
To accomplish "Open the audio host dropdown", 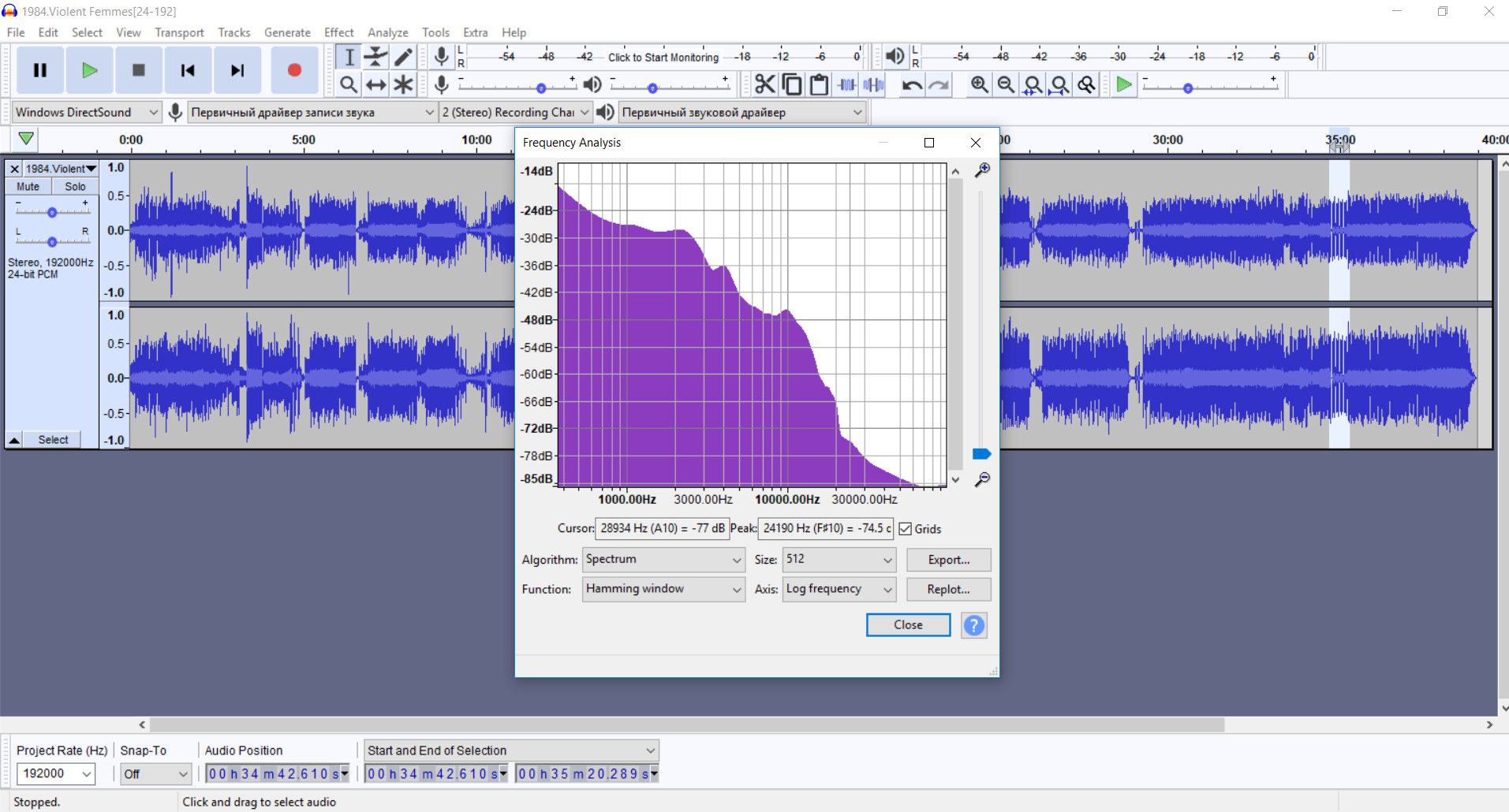I will [x=87, y=112].
